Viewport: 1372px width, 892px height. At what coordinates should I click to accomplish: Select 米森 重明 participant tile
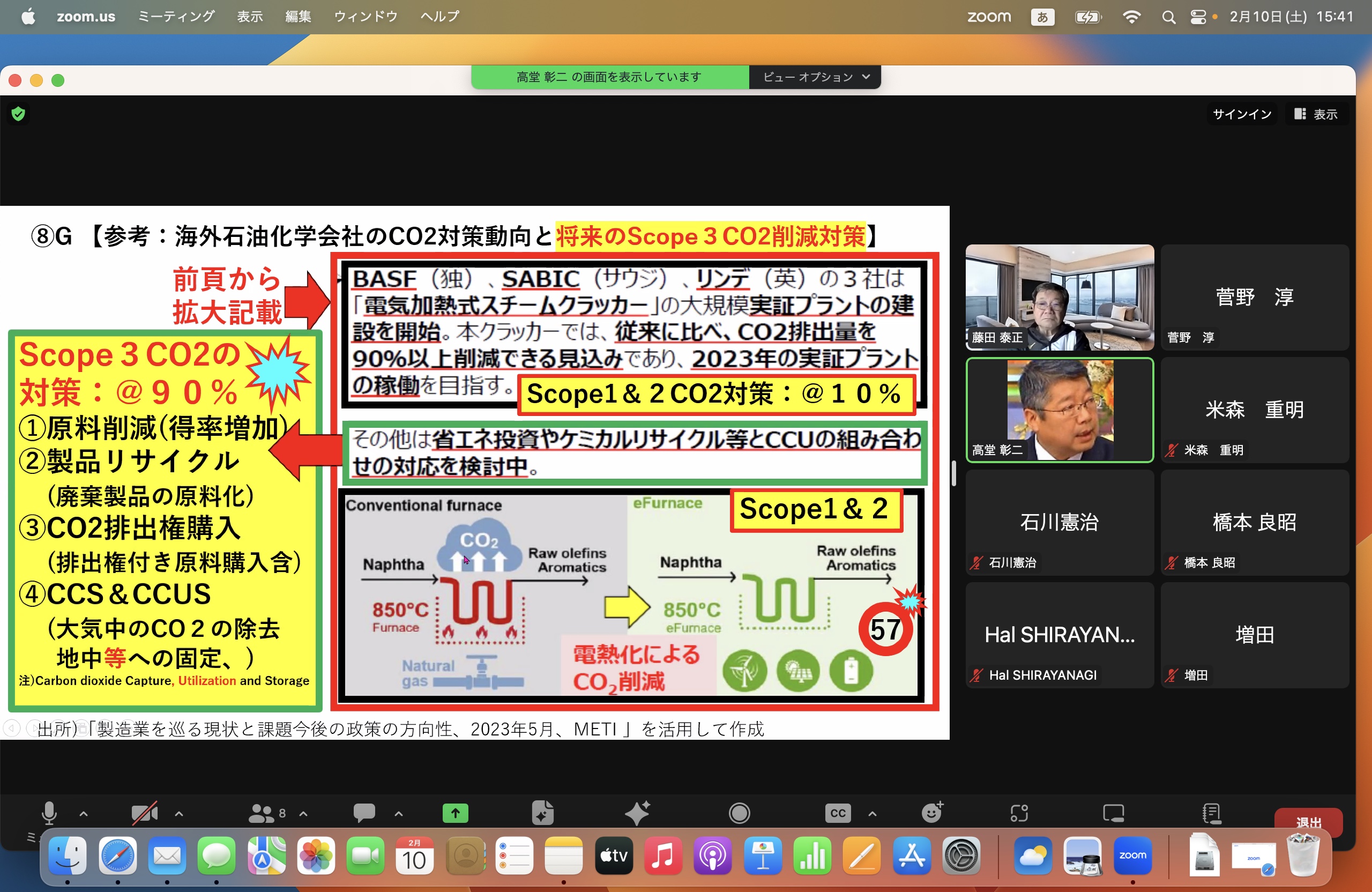click(x=1255, y=410)
